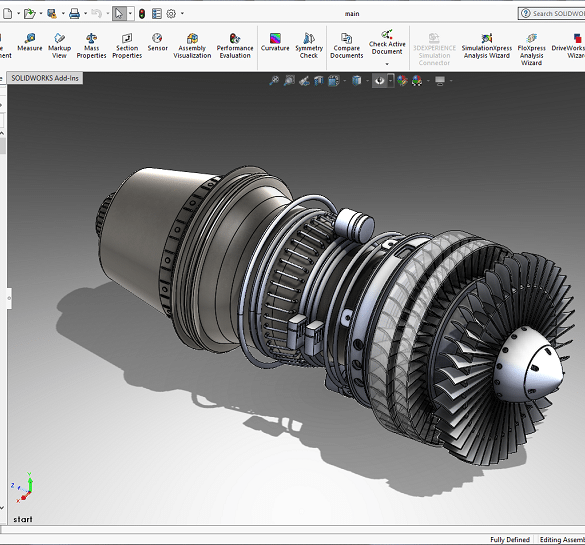Screen dimensions: 585x545
Task: Click the Search SOLIDWORKS input field
Action: coord(552,13)
